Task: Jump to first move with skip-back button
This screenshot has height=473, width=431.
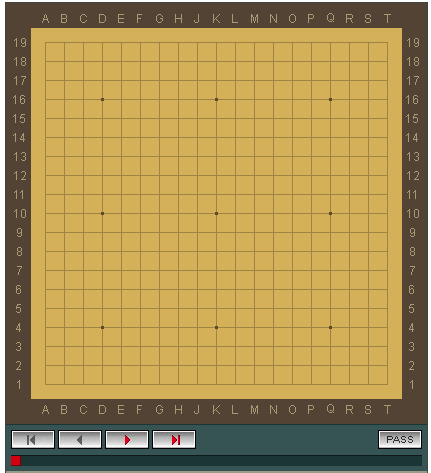Action: (33, 440)
